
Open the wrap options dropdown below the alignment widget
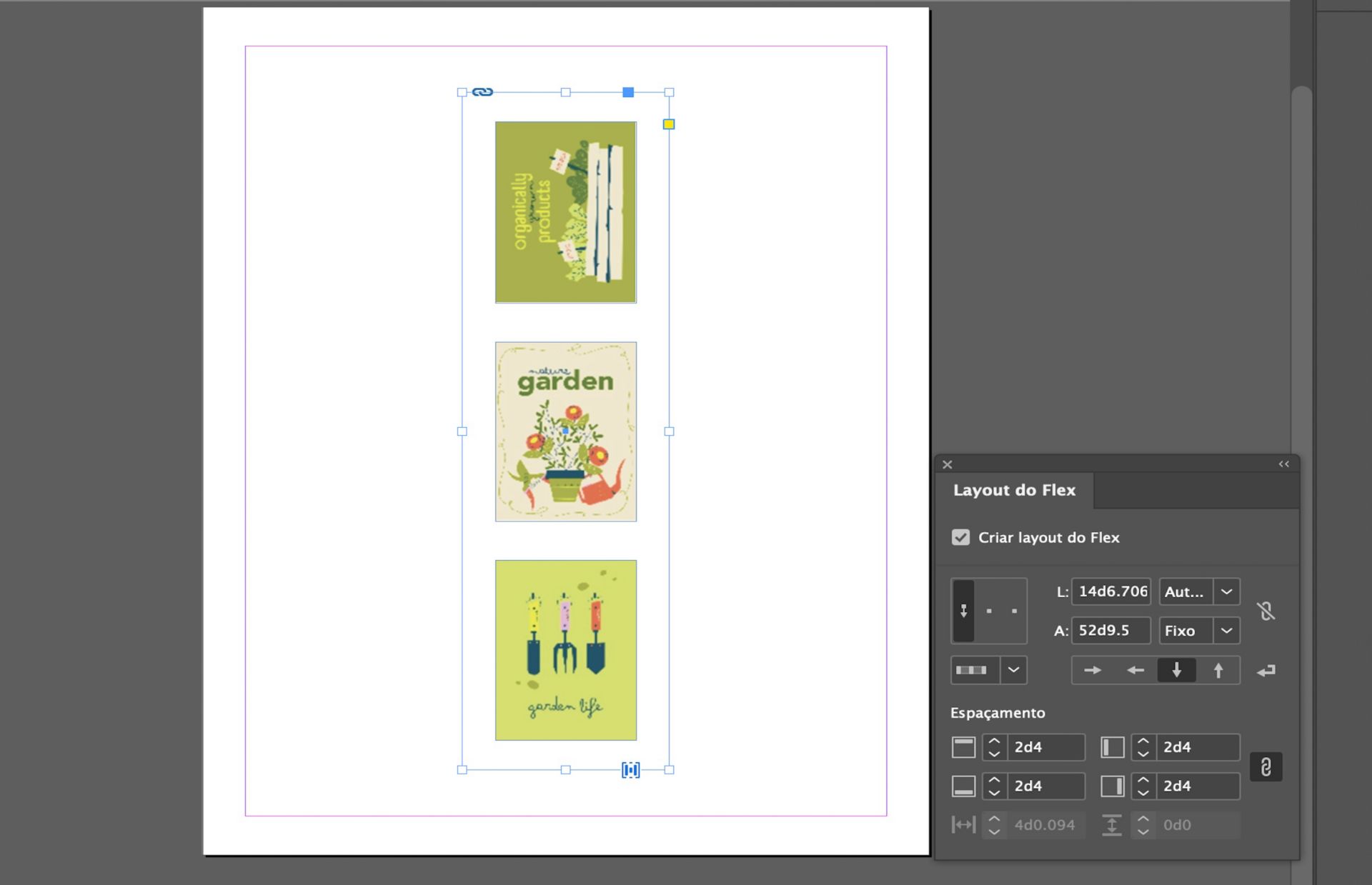coord(1013,670)
